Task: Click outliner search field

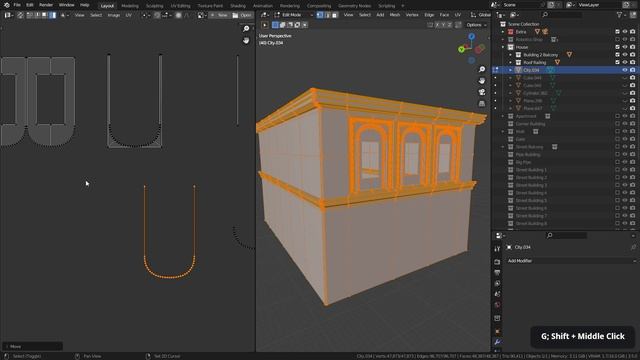Action: [x=562, y=15]
